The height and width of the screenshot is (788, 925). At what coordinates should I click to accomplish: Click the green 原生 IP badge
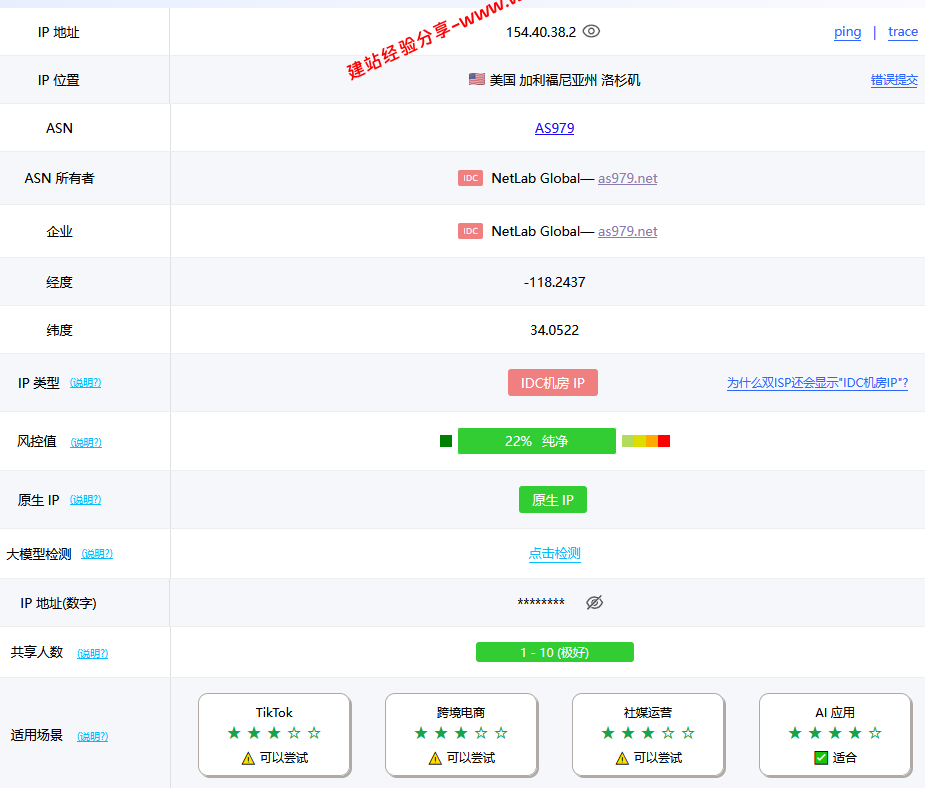[553, 500]
